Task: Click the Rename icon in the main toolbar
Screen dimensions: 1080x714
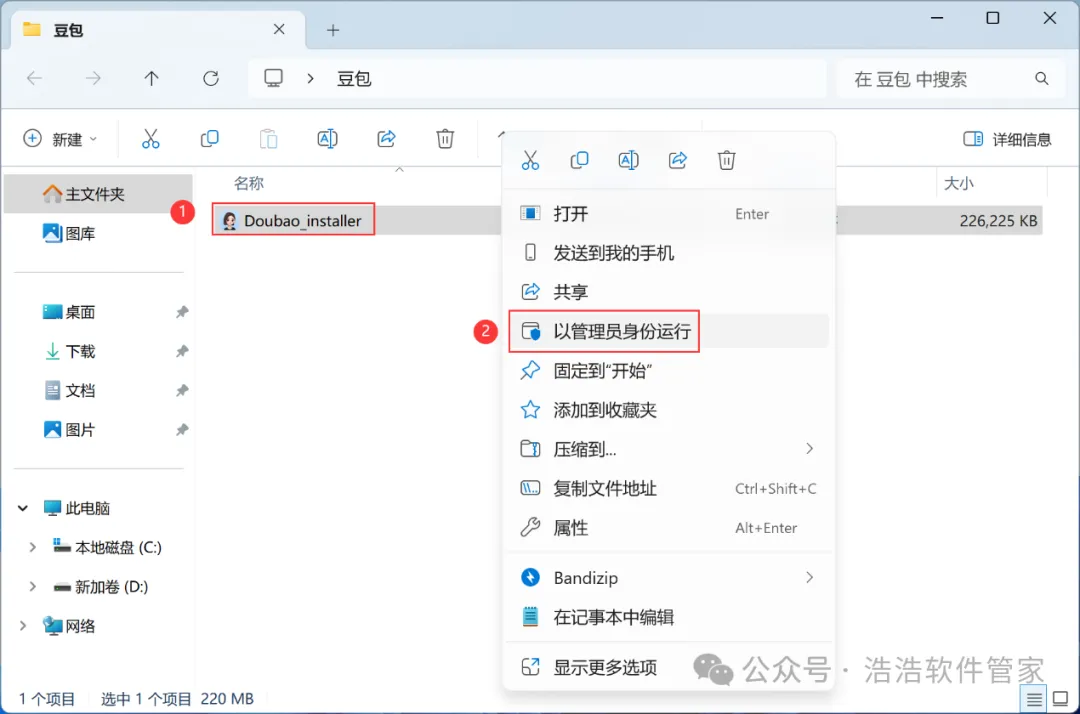Action: pos(327,139)
